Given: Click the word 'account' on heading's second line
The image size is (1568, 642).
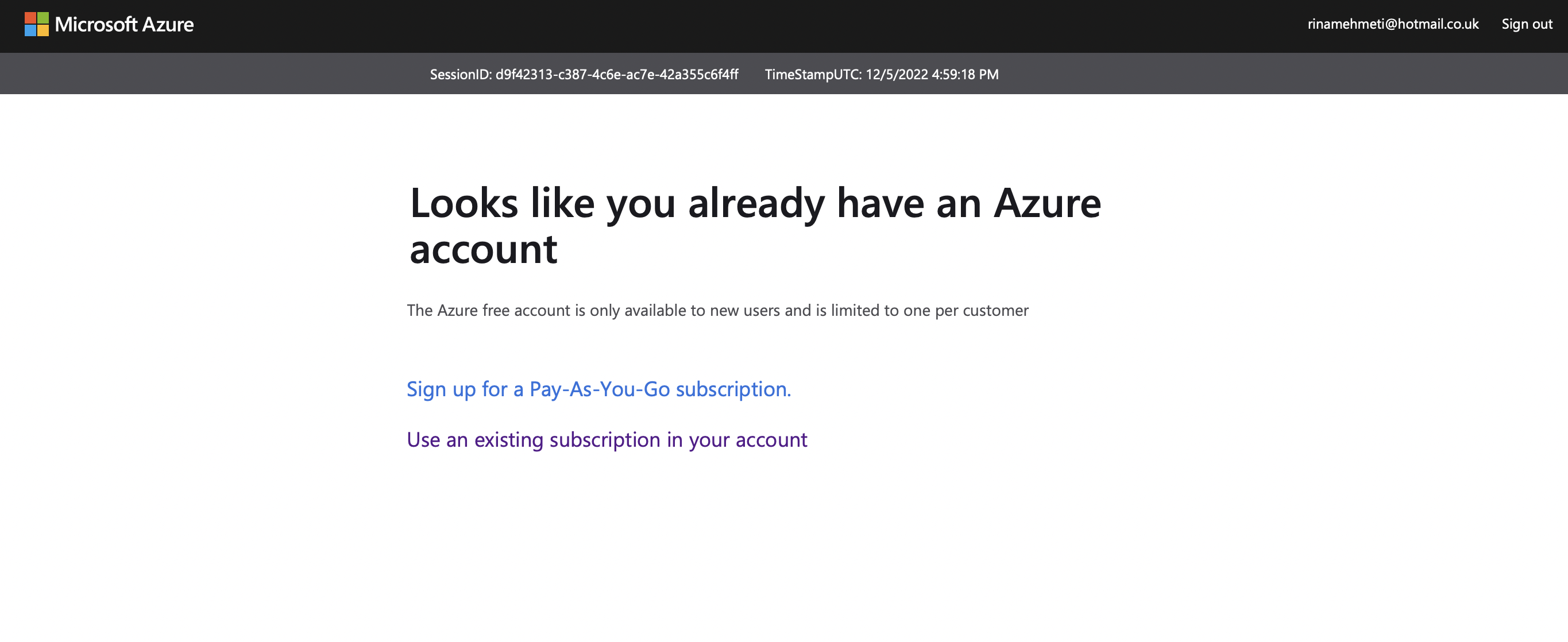Looking at the screenshot, I should coord(483,249).
